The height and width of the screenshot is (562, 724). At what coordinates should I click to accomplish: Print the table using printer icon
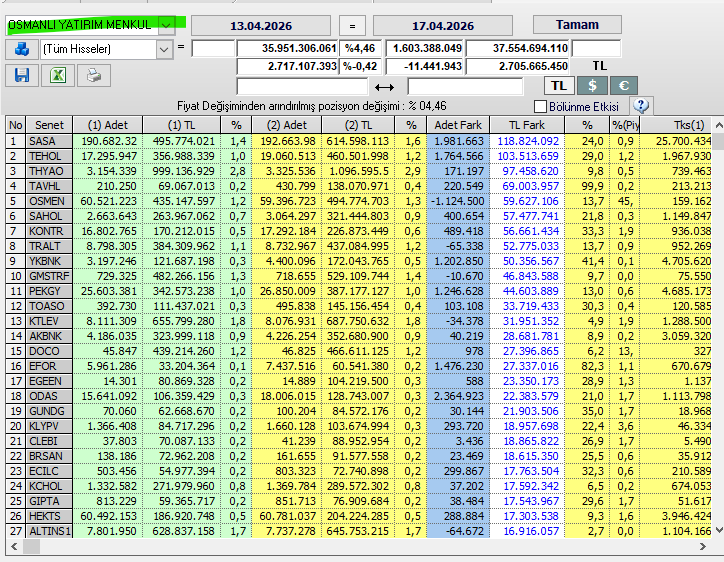(94, 75)
